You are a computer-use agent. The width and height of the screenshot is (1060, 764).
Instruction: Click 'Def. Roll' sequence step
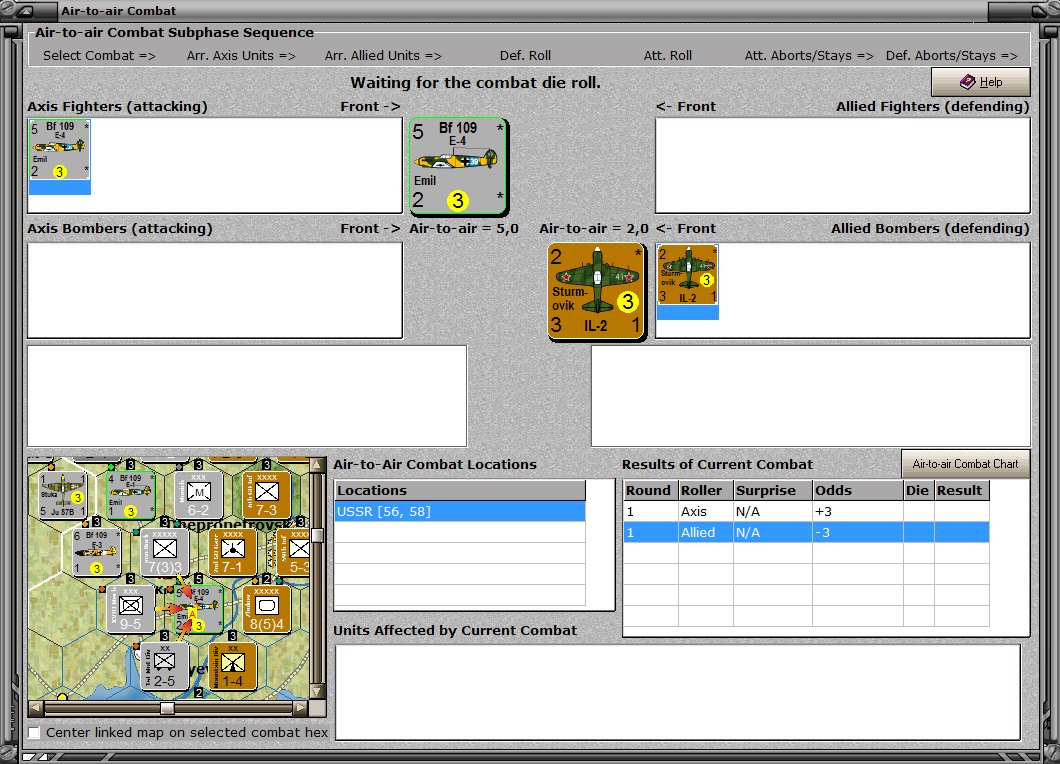[525, 55]
